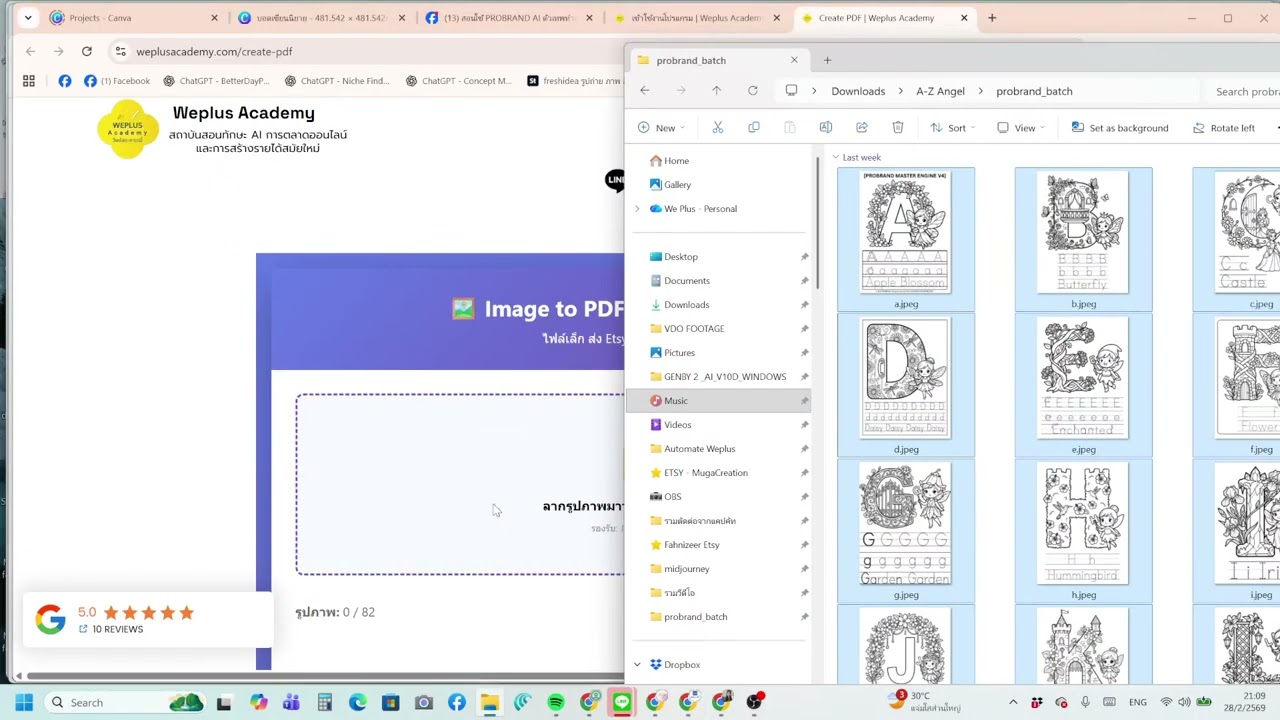Go back in the Chrome browser
The width and height of the screenshot is (1280, 720).
click(x=30, y=51)
